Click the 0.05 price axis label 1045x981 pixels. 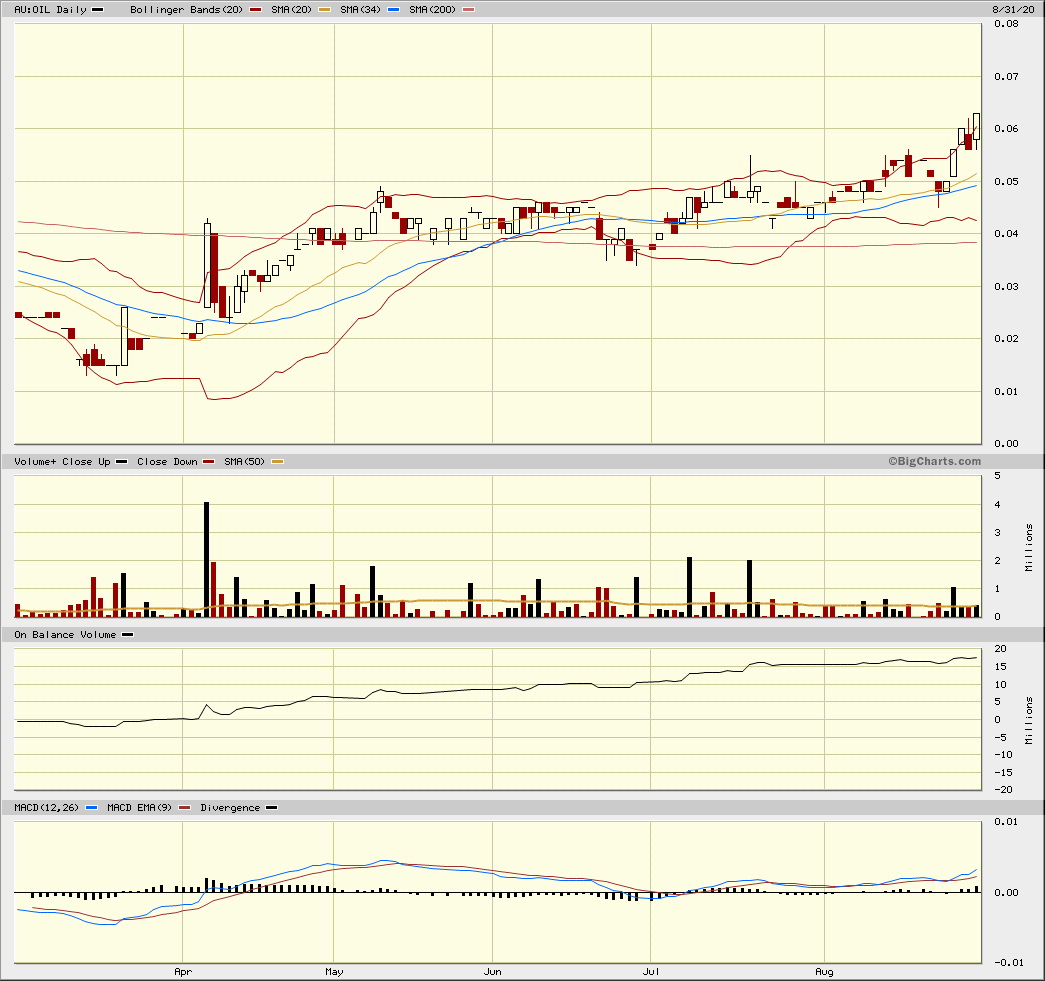(x=1006, y=181)
